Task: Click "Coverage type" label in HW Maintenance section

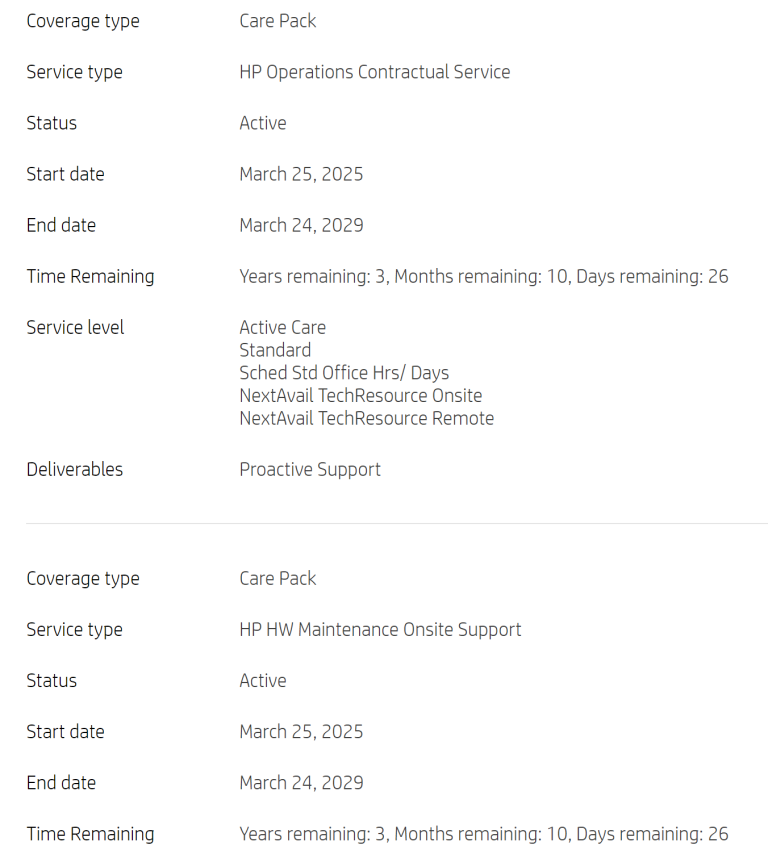Action: click(83, 578)
